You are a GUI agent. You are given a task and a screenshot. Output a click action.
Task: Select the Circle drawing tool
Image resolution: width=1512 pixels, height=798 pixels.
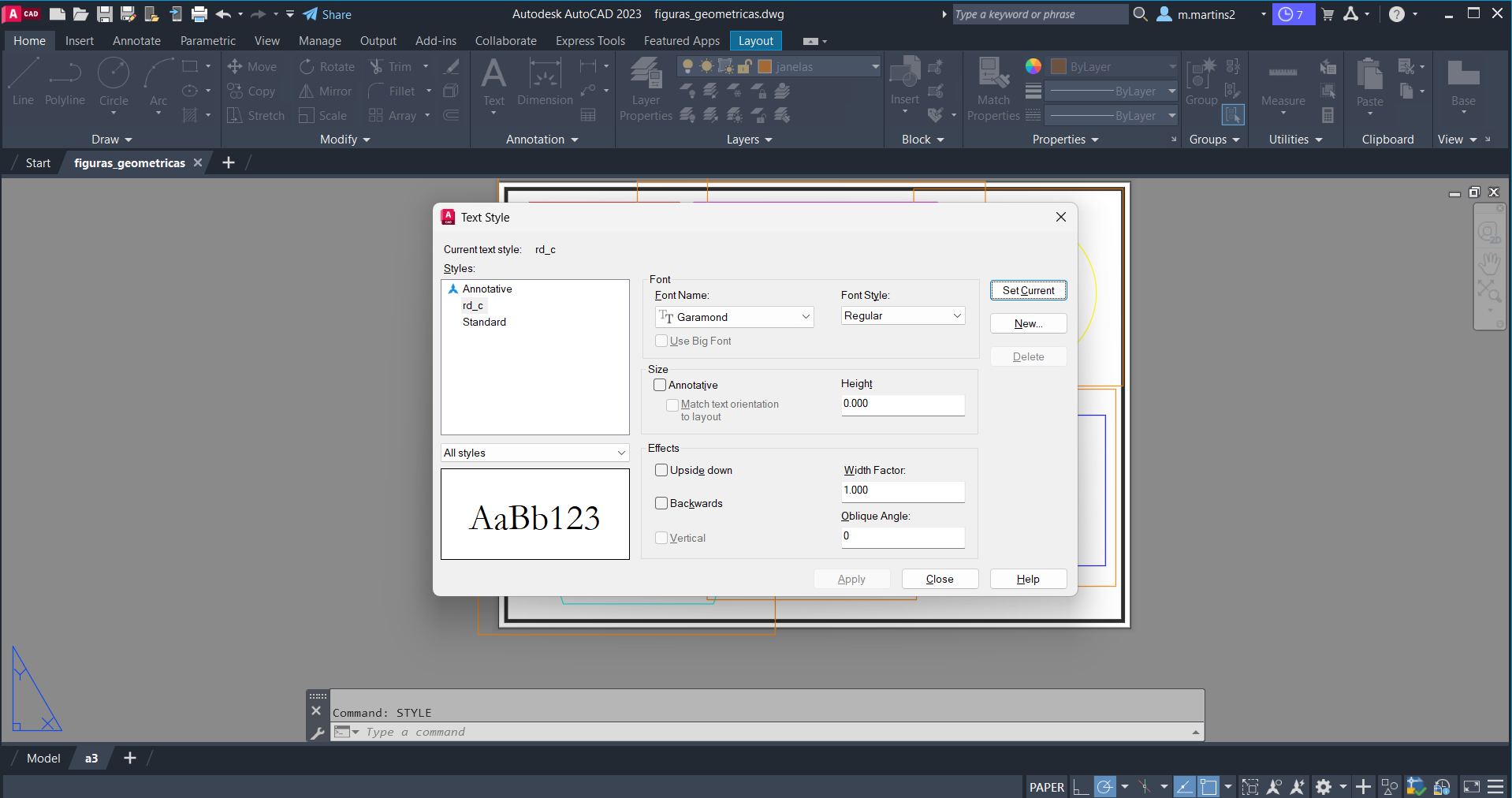click(114, 81)
